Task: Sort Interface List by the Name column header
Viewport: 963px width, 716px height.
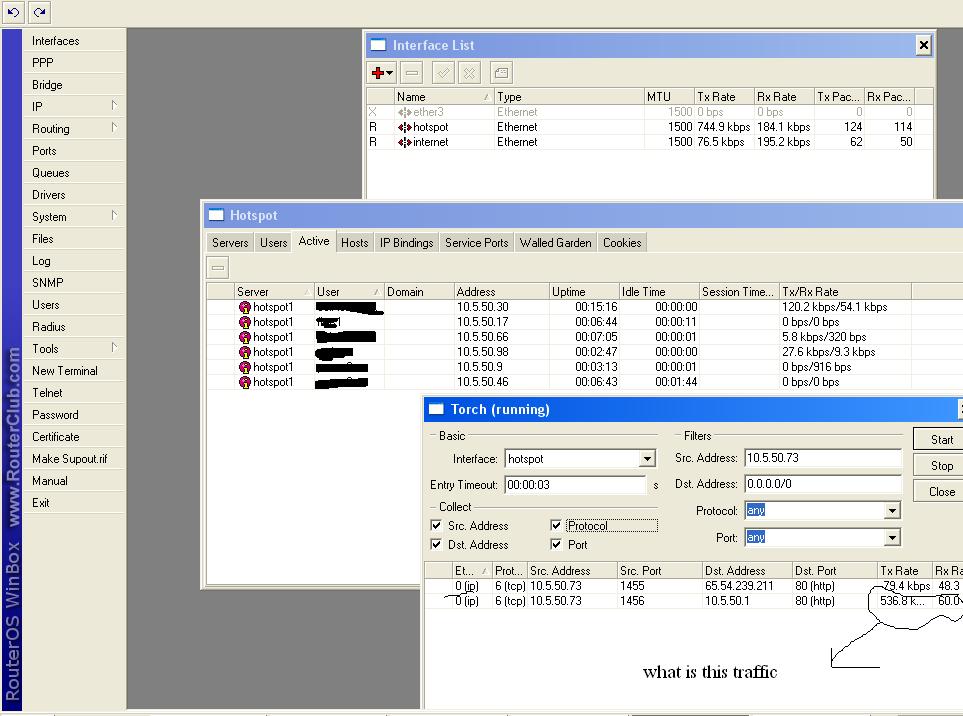Action: tap(443, 96)
